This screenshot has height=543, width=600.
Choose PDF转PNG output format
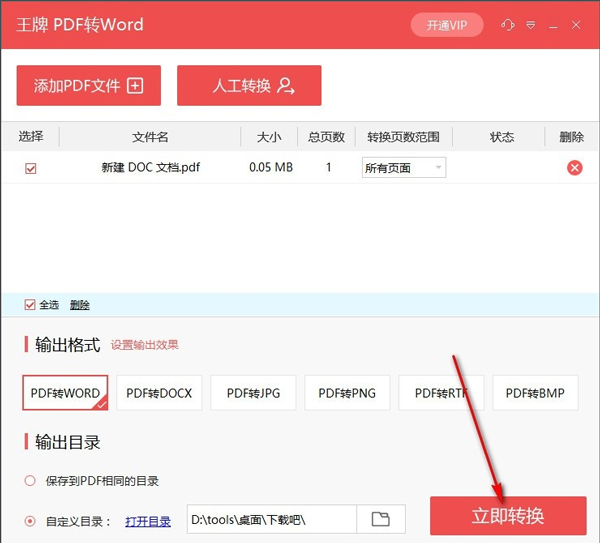[347, 393]
